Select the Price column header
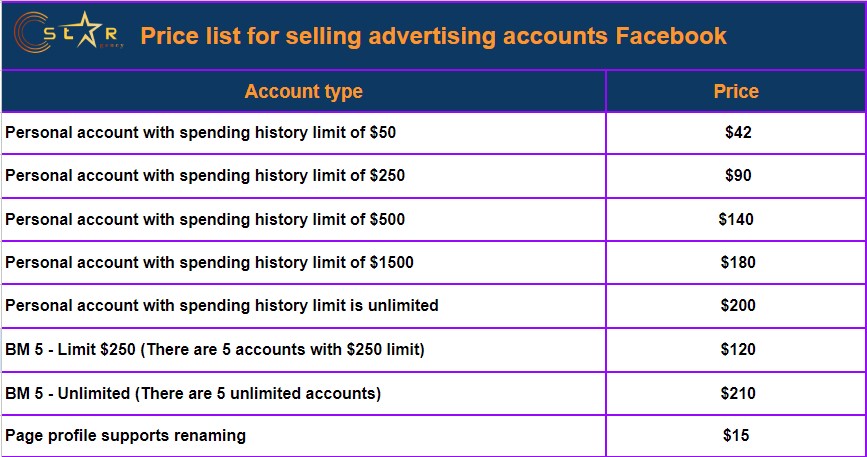This screenshot has height=457, width=867. tap(735, 92)
